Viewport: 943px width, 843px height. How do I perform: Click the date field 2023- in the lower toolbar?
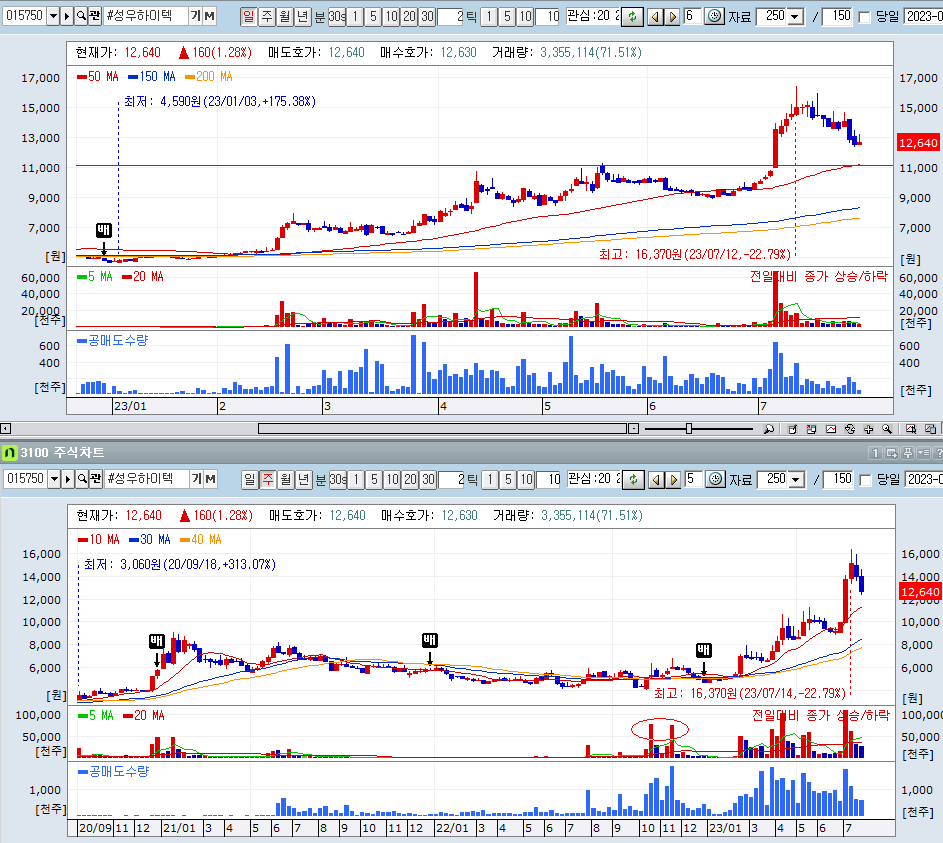tap(925, 479)
